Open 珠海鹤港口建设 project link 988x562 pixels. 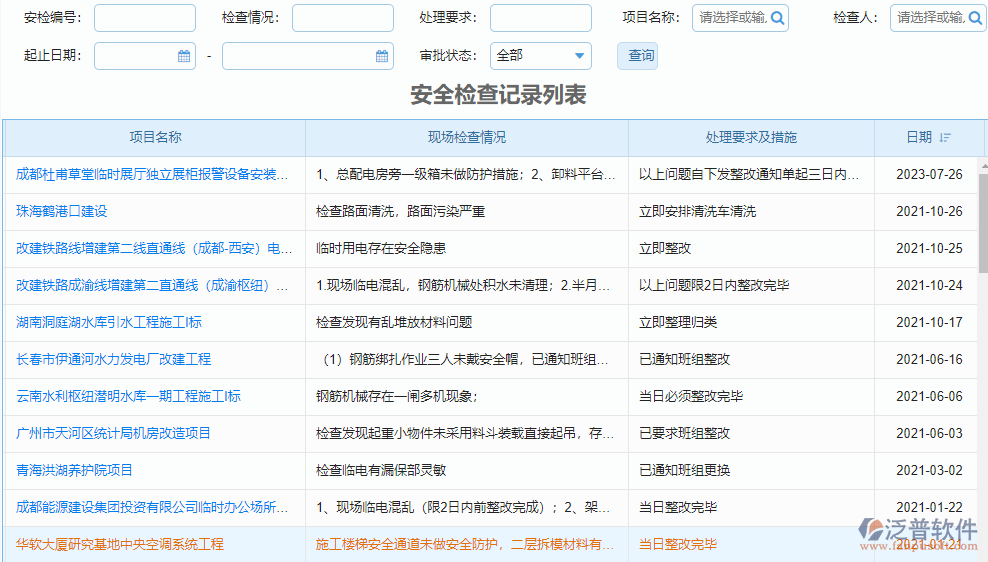coord(62,211)
